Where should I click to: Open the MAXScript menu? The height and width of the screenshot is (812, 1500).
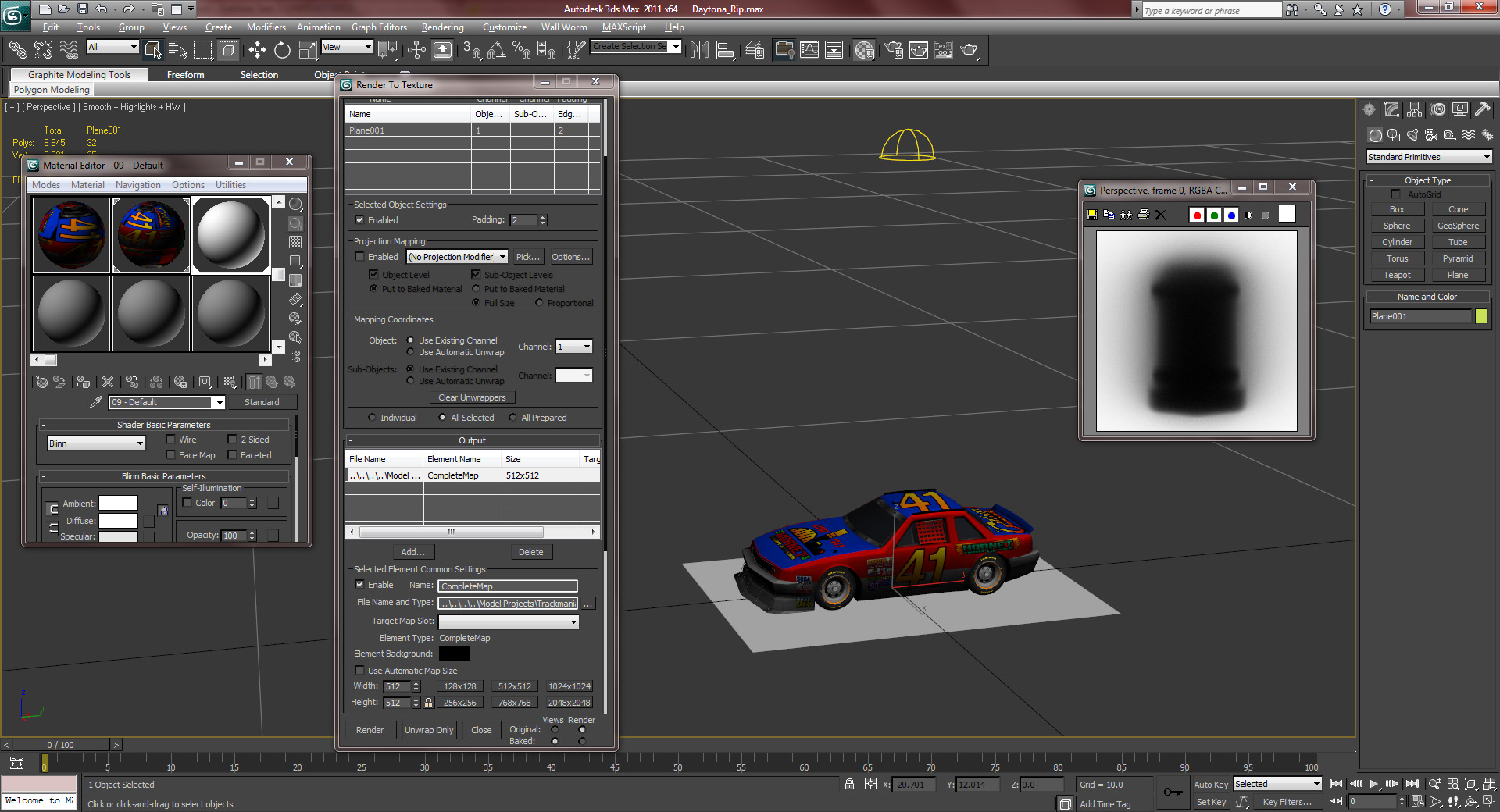tap(623, 27)
